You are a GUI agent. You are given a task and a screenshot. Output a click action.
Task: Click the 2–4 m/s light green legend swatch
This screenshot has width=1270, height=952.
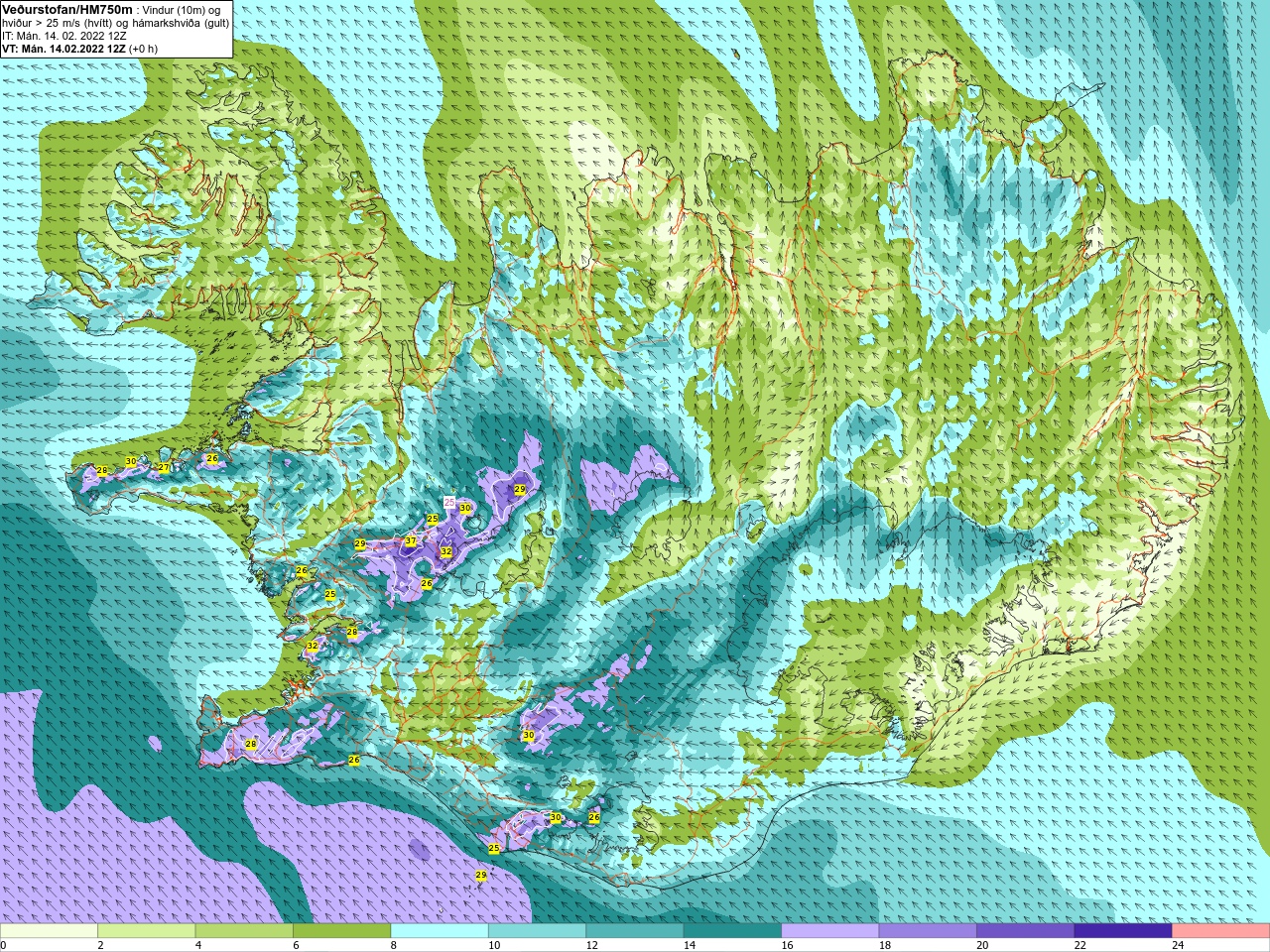(146, 931)
